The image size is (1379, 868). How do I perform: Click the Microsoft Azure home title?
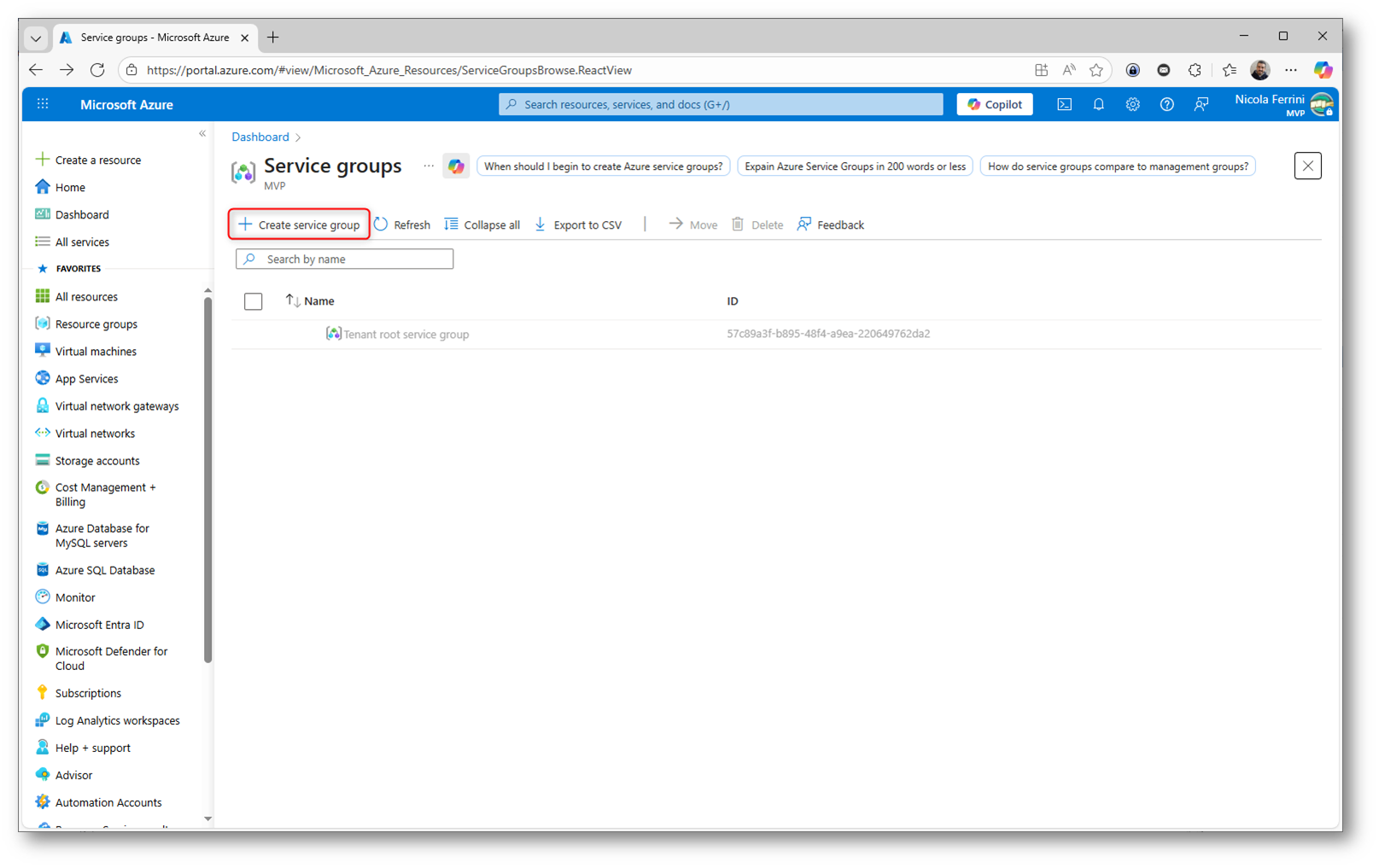pyautogui.click(x=126, y=104)
